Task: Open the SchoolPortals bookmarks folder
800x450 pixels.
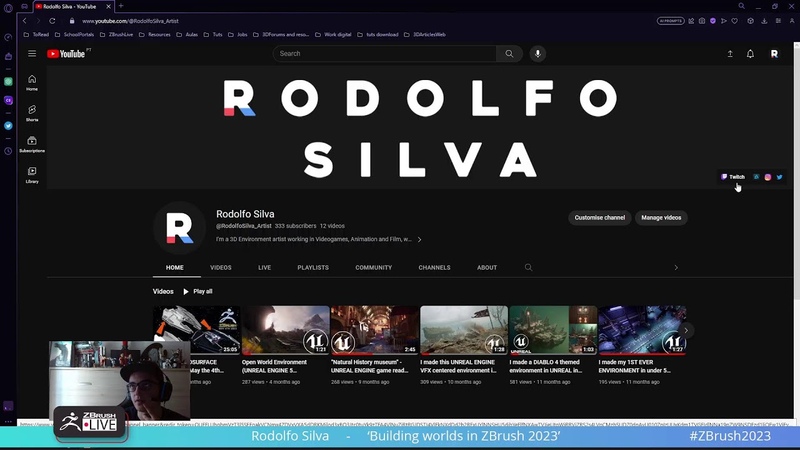Action: point(74,35)
